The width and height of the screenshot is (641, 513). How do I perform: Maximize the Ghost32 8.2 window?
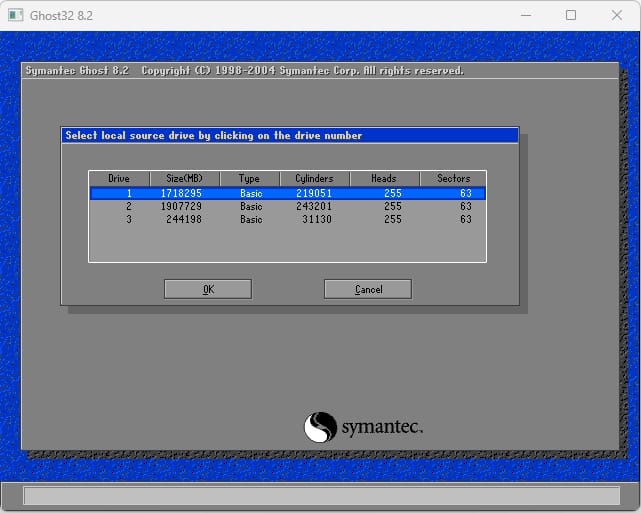[571, 16]
